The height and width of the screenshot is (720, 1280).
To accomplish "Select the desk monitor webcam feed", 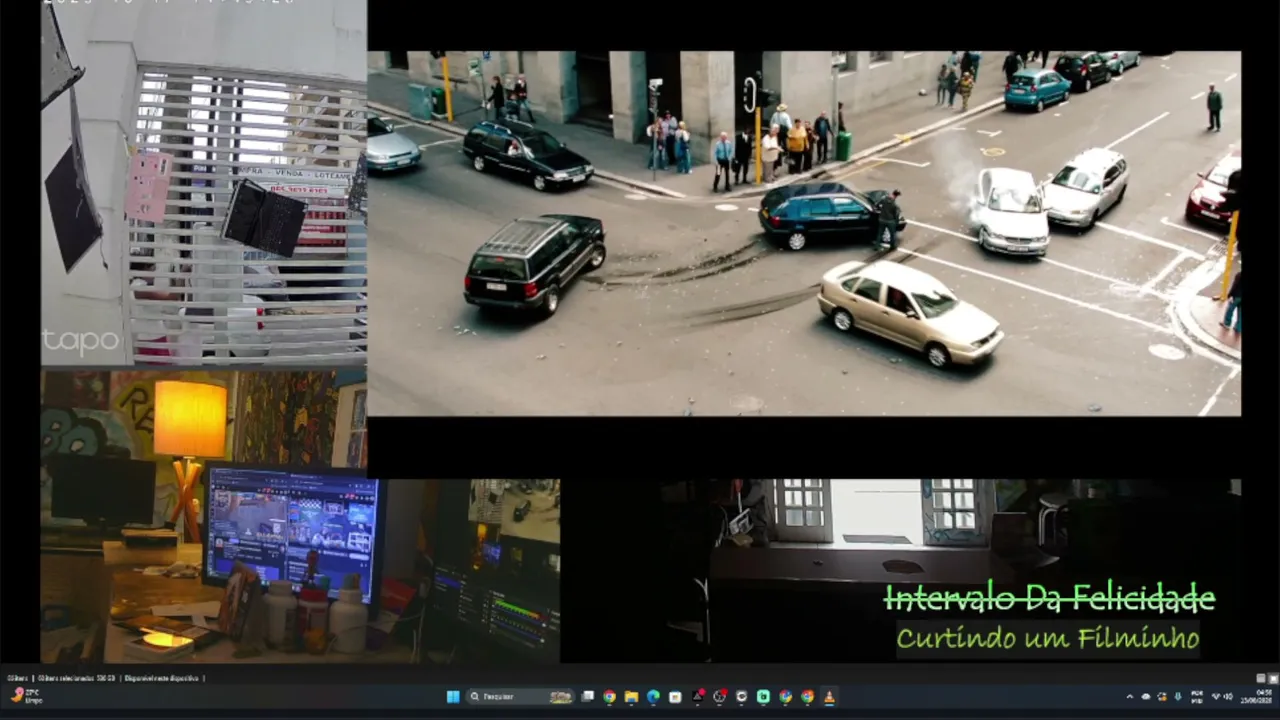I will pyautogui.click(x=300, y=516).
